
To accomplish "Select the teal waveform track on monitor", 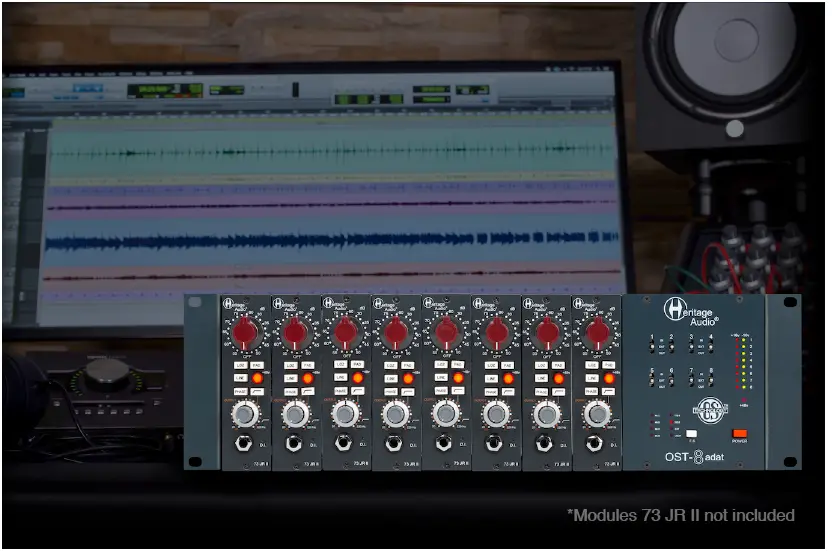I will [x=333, y=151].
